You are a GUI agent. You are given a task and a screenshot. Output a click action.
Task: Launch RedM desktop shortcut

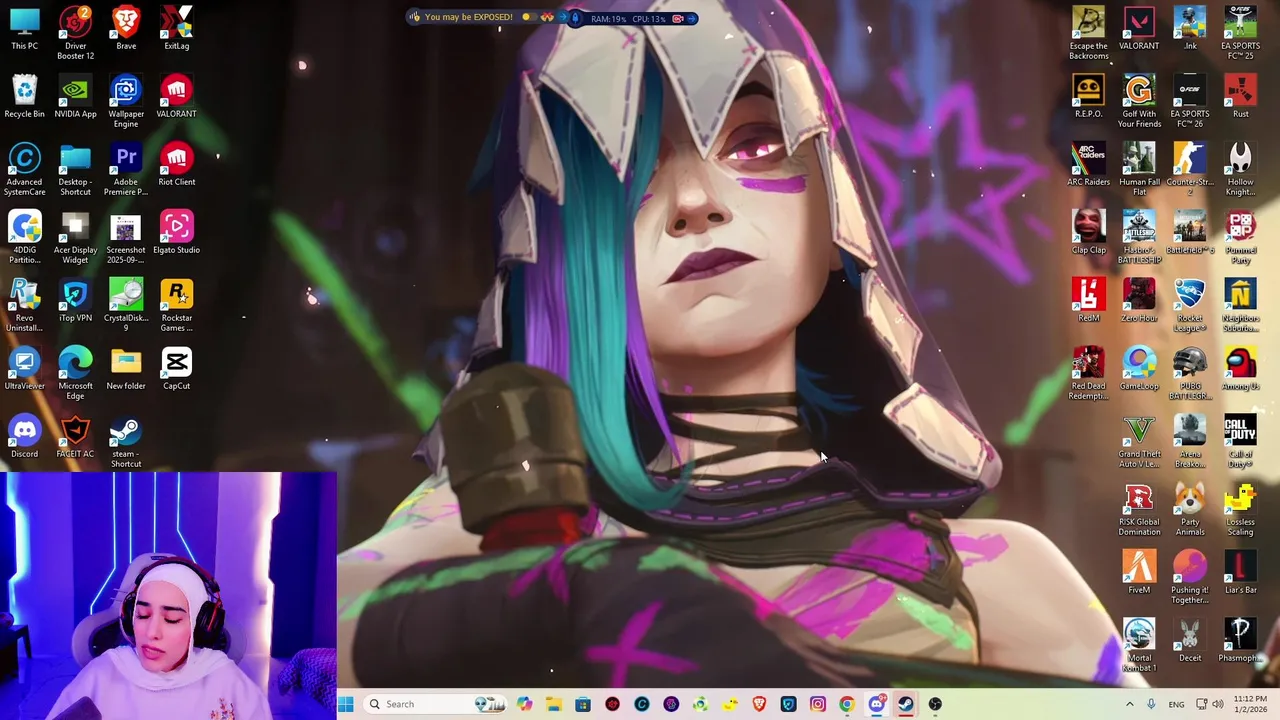click(x=1088, y=300)
